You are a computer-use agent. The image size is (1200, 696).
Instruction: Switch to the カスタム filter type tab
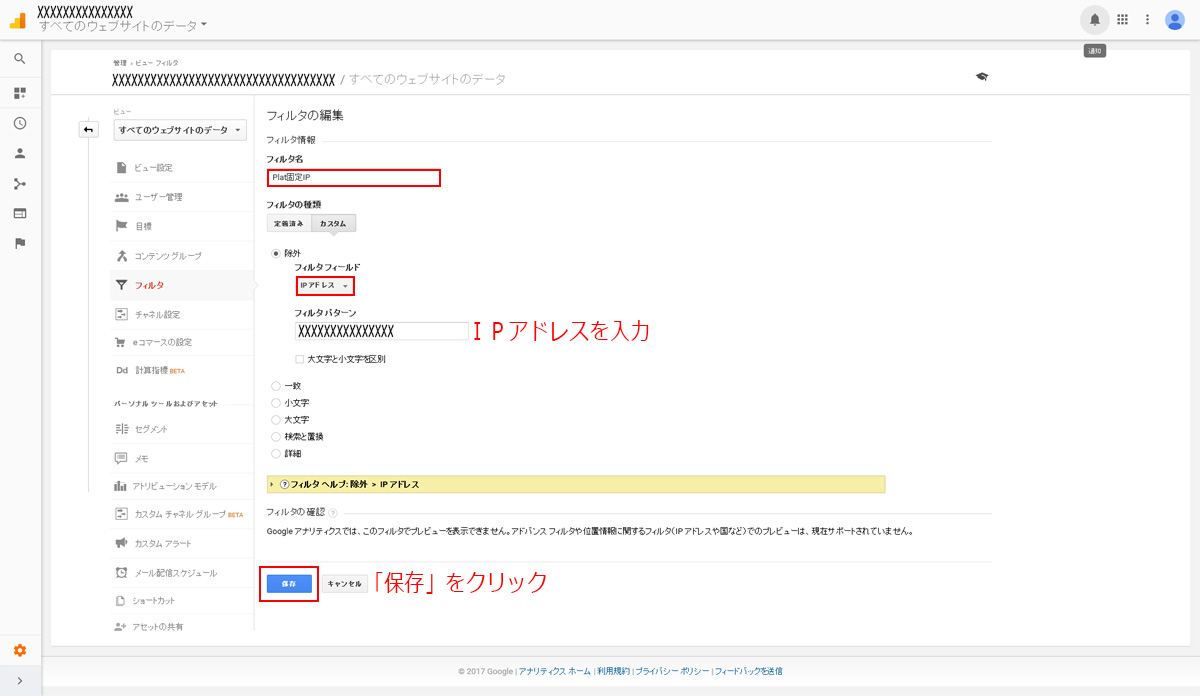click(x=334, y=223)
